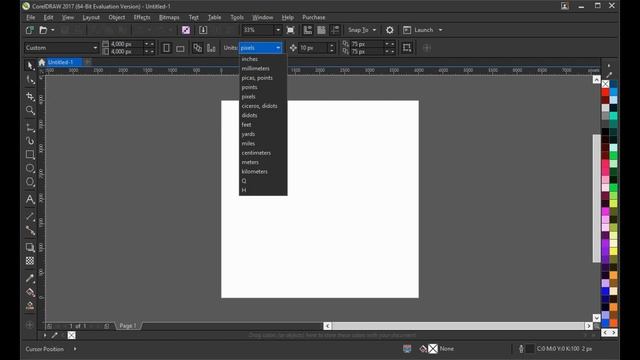This screenshot has width=640, height=360.
Task: Click the quick customize plus in toolbox
Action: (29, 325)
